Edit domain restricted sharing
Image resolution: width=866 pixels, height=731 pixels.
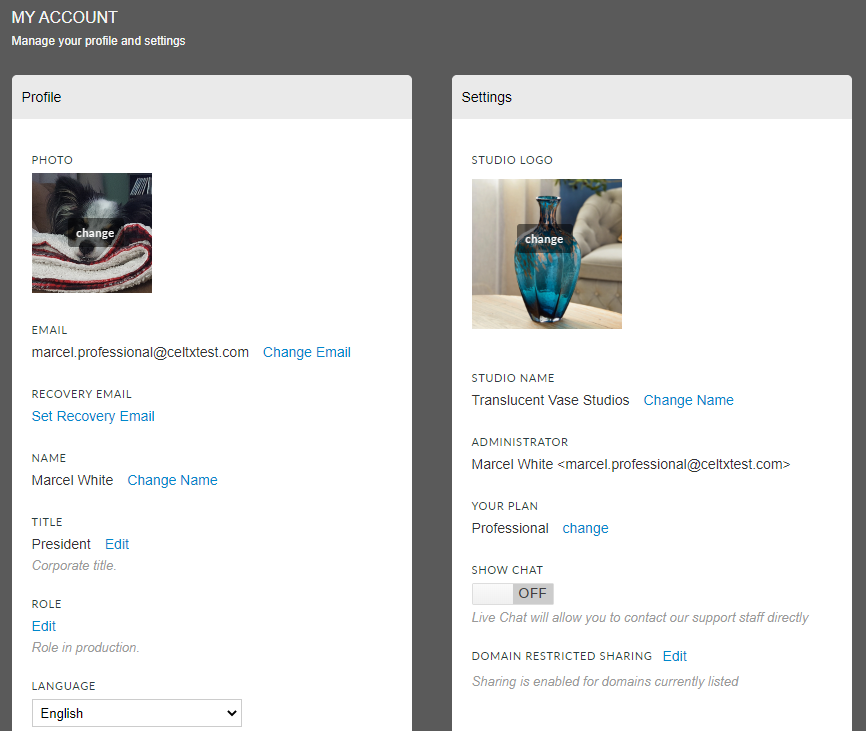674,656
